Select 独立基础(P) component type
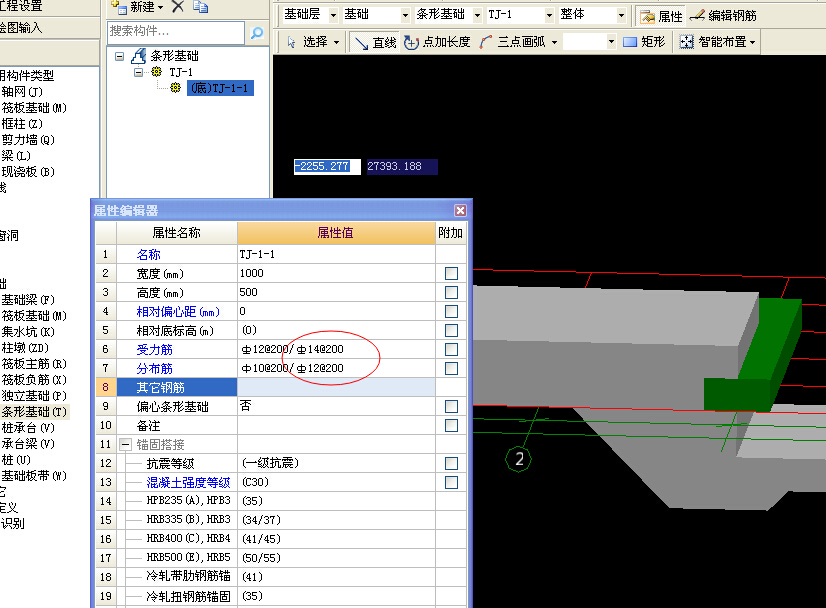The image size is (826, 608). [x=34, y=396]
